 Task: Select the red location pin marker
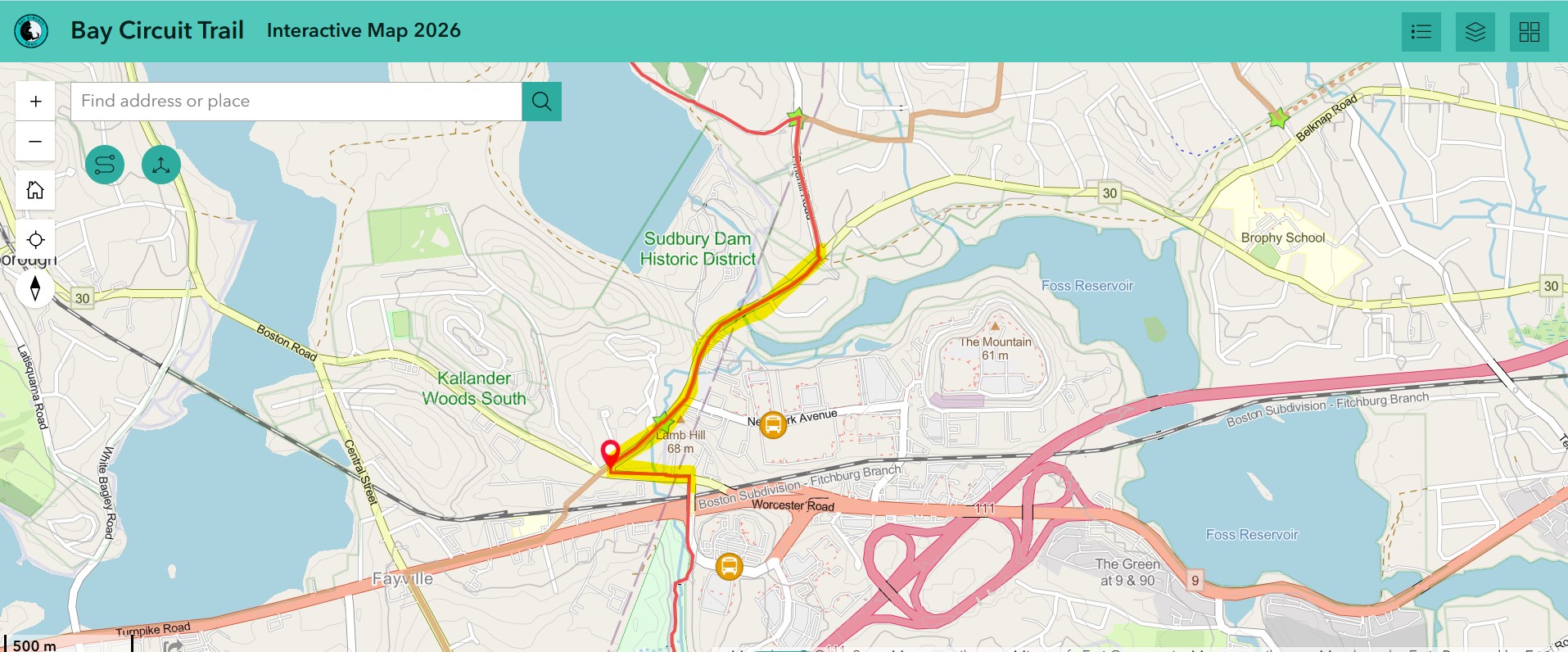click(610, 454)
